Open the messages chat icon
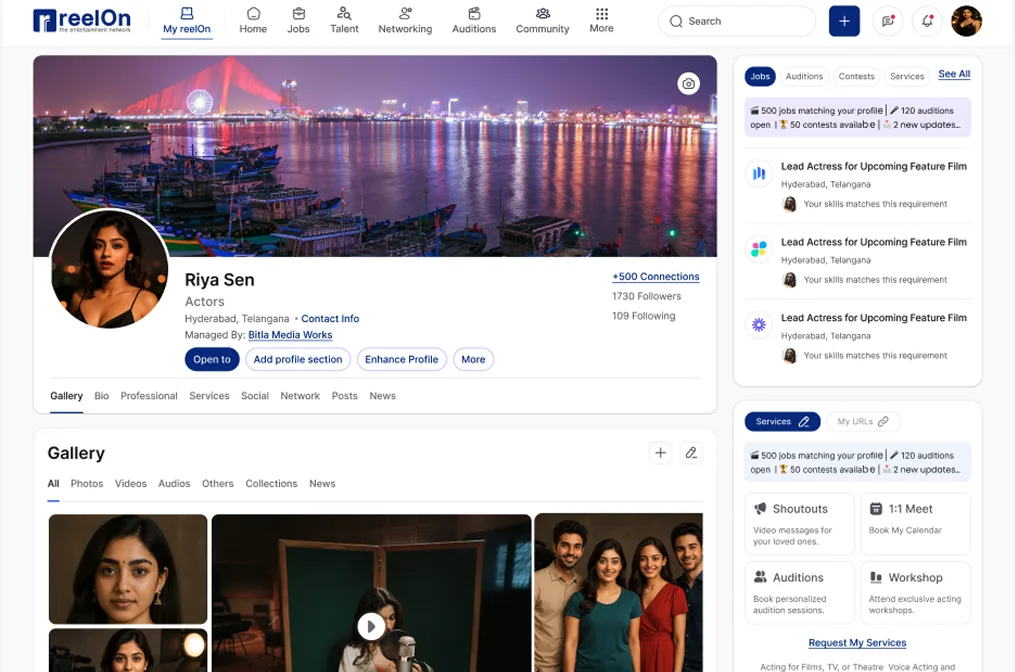The height and width of the screenshot is (672, 1015). (887, 21)
